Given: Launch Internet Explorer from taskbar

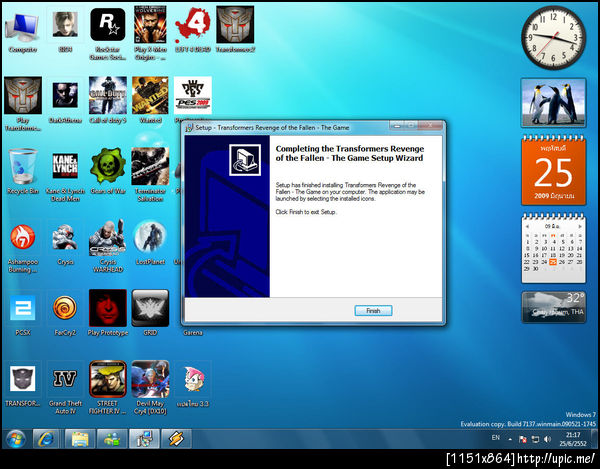Looking at the screenshot, I should [x=46, y=439].
